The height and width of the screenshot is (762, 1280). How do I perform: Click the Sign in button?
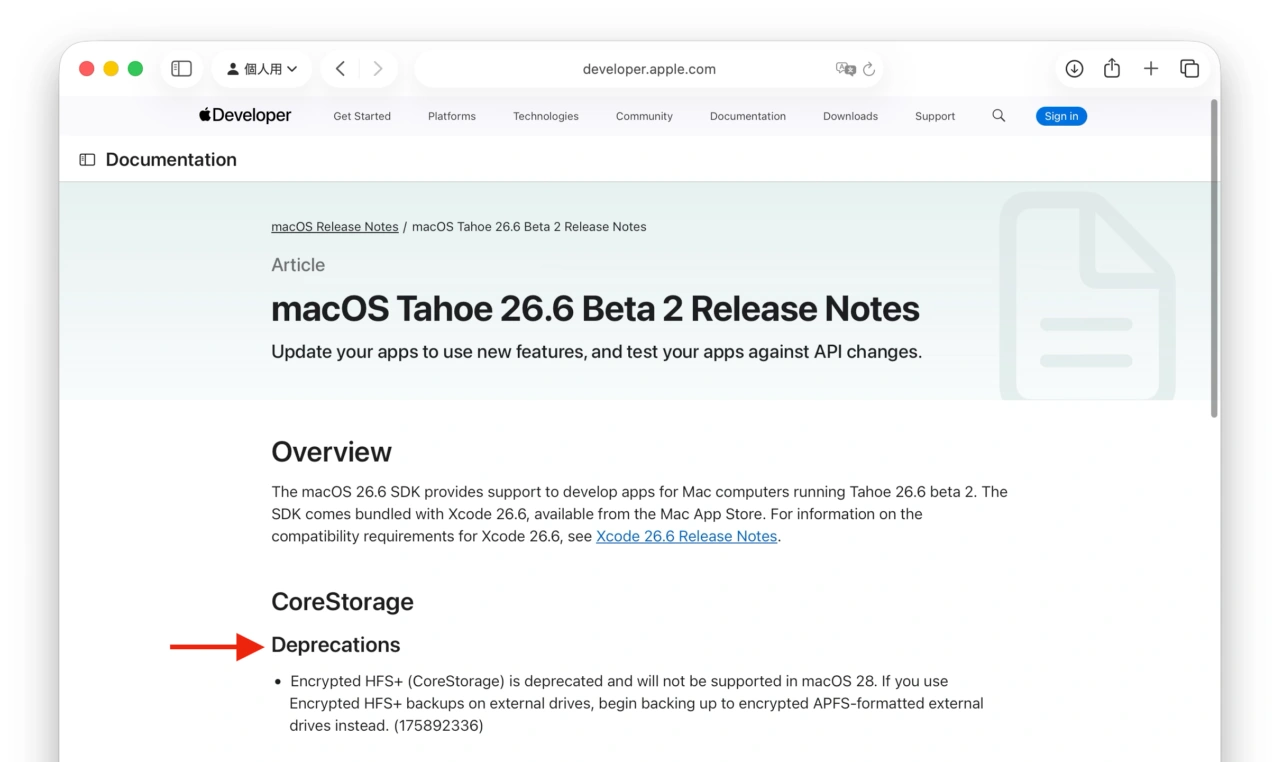1061,116
